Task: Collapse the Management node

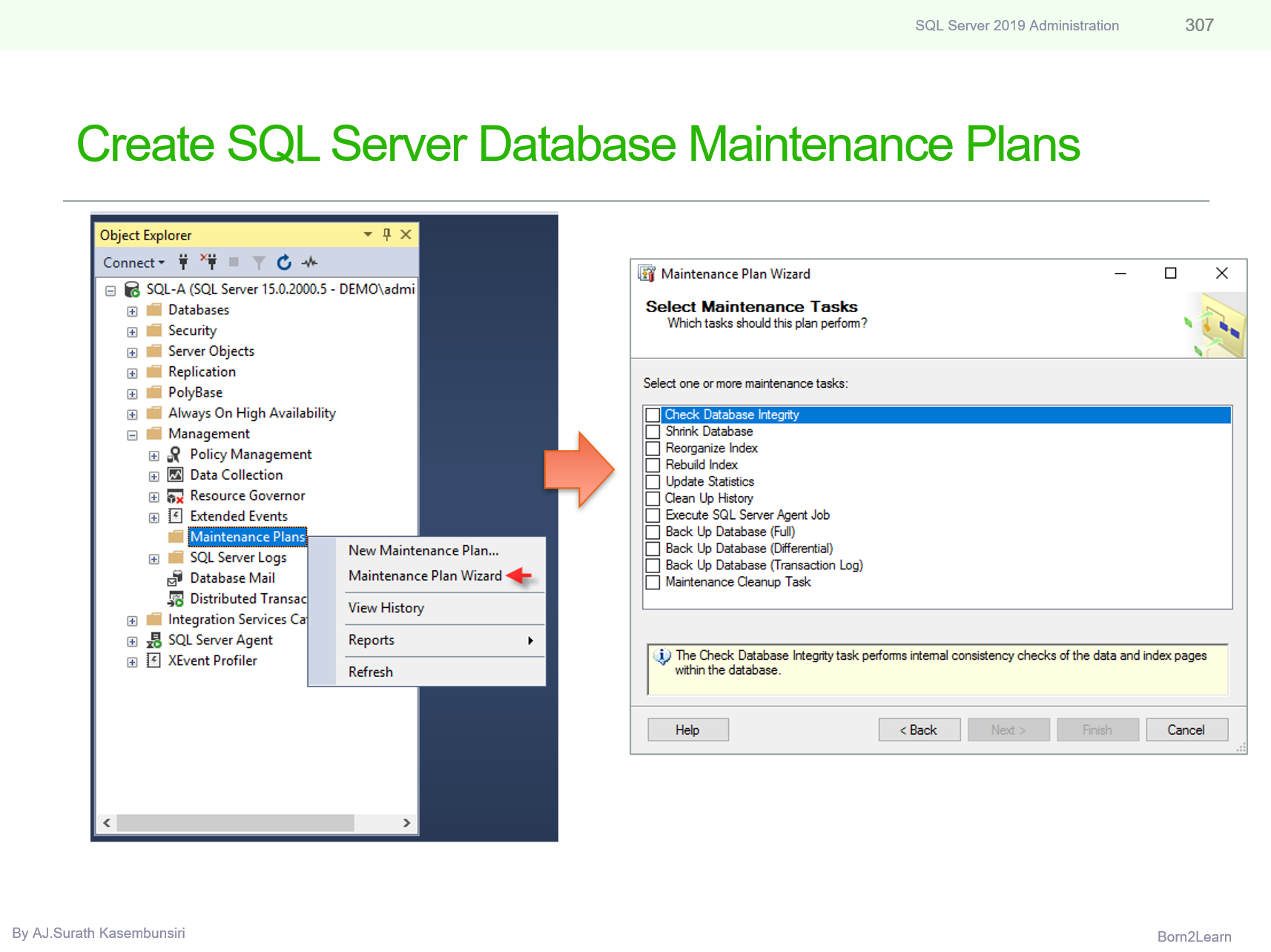Action: pyautogui.click(x=132, y=434)
